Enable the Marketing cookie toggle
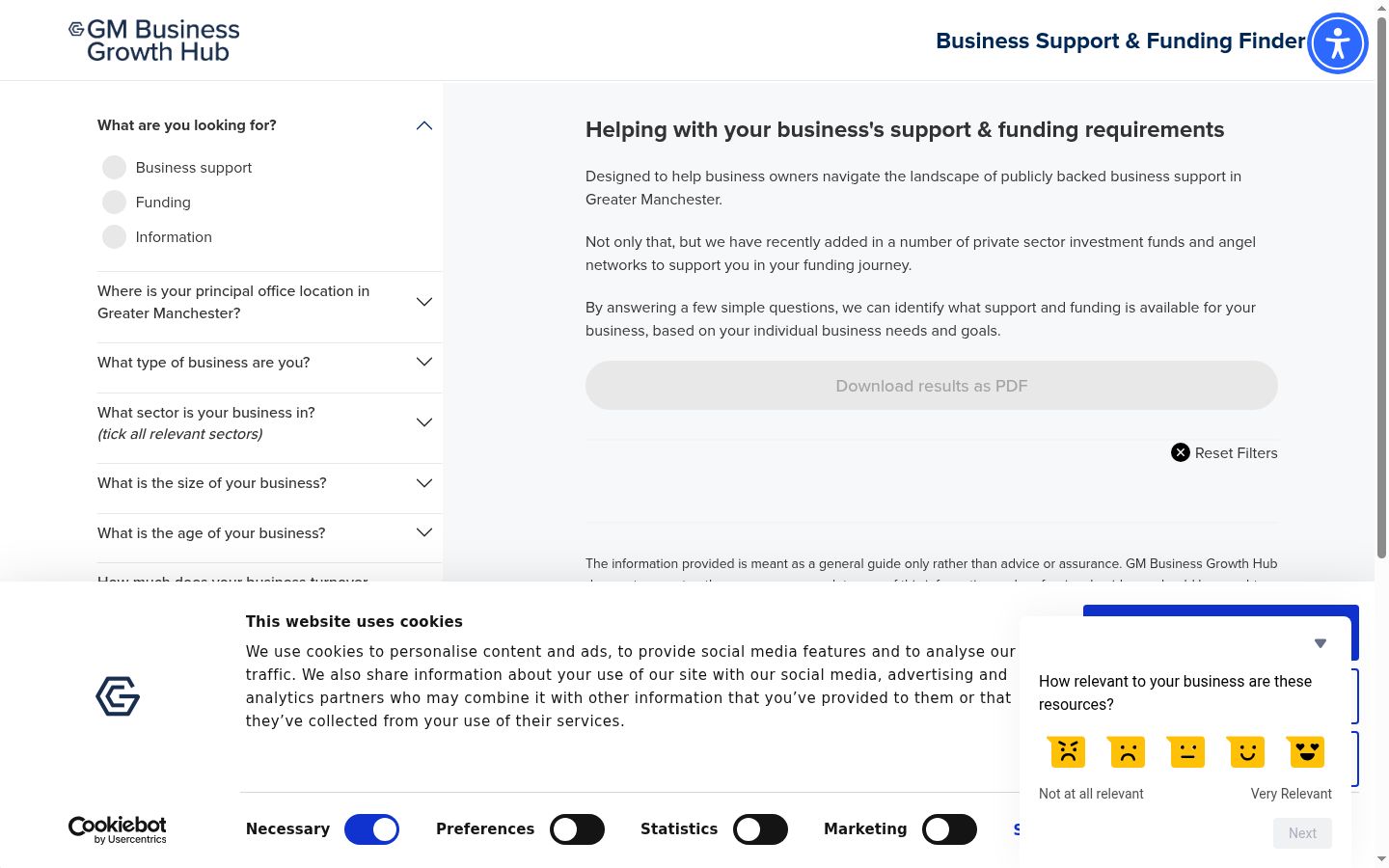1389x868 pixels. click(949, 829)
